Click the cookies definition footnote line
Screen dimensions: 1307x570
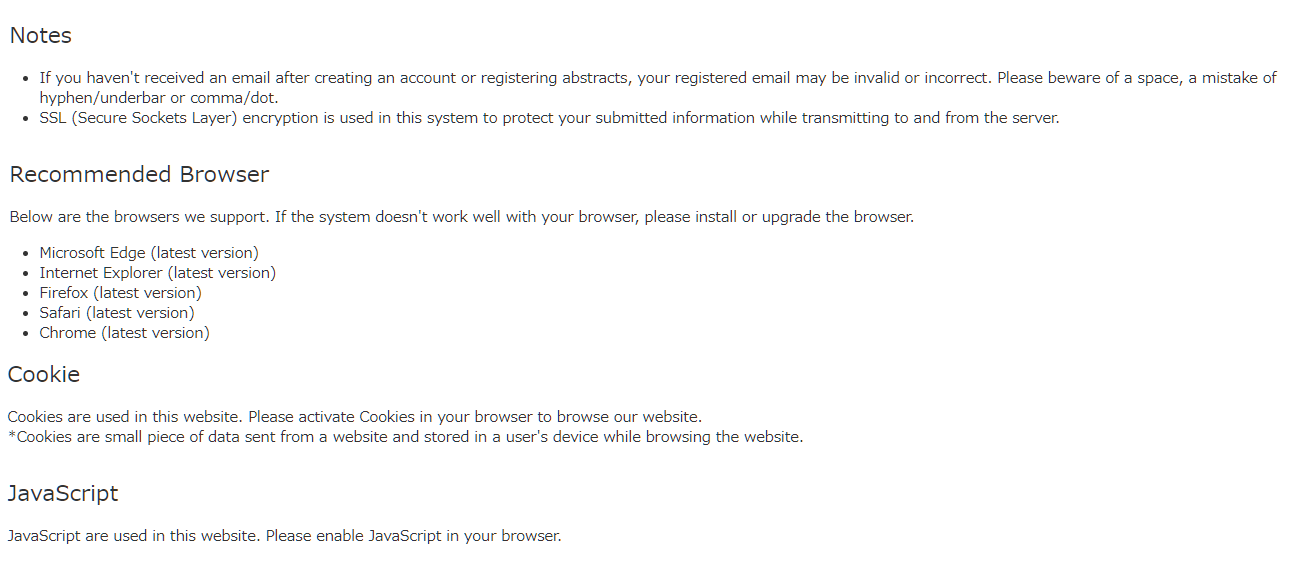pos(405,437)
